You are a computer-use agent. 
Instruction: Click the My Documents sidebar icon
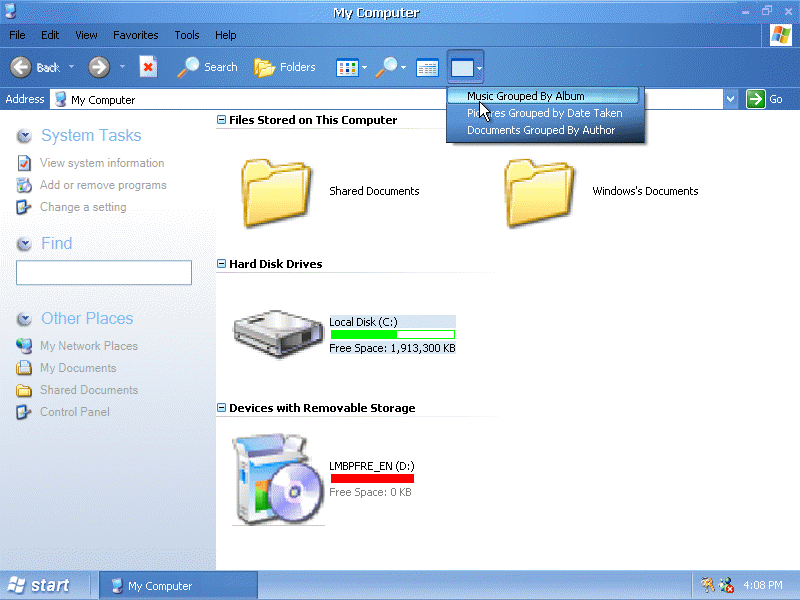click(x=23, y=368)
